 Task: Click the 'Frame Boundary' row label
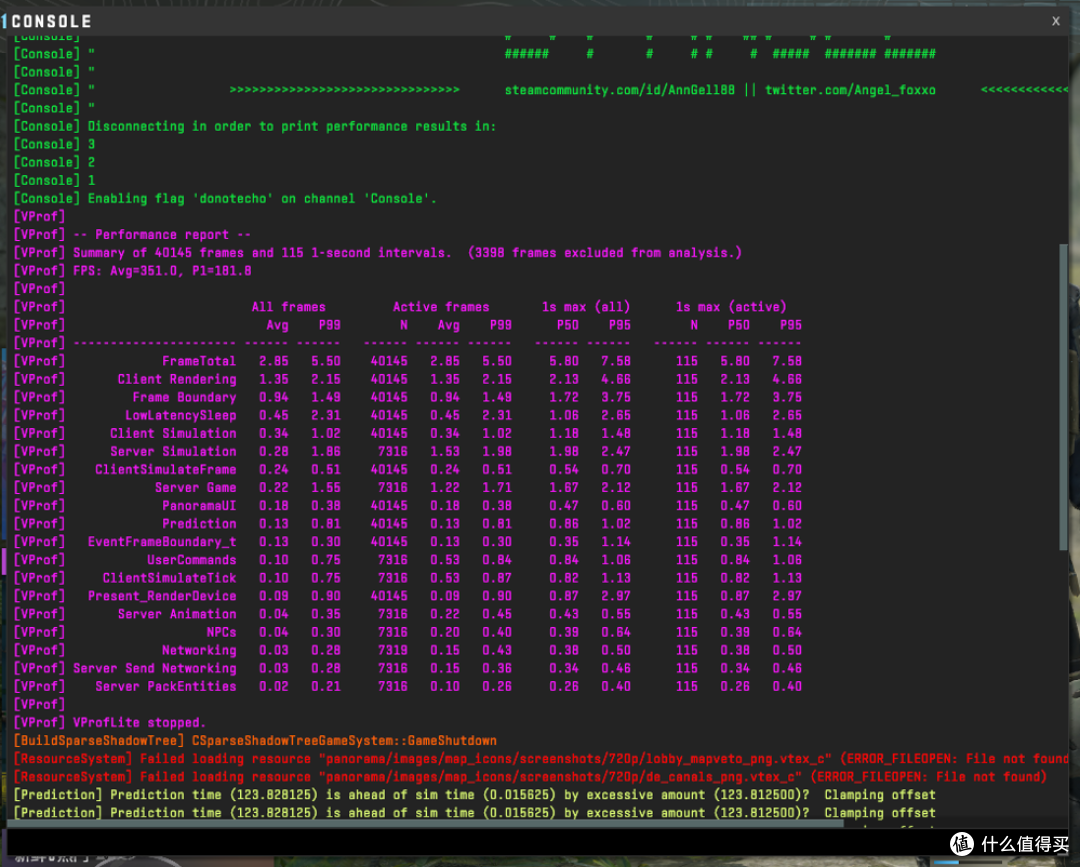click(184, 397)
